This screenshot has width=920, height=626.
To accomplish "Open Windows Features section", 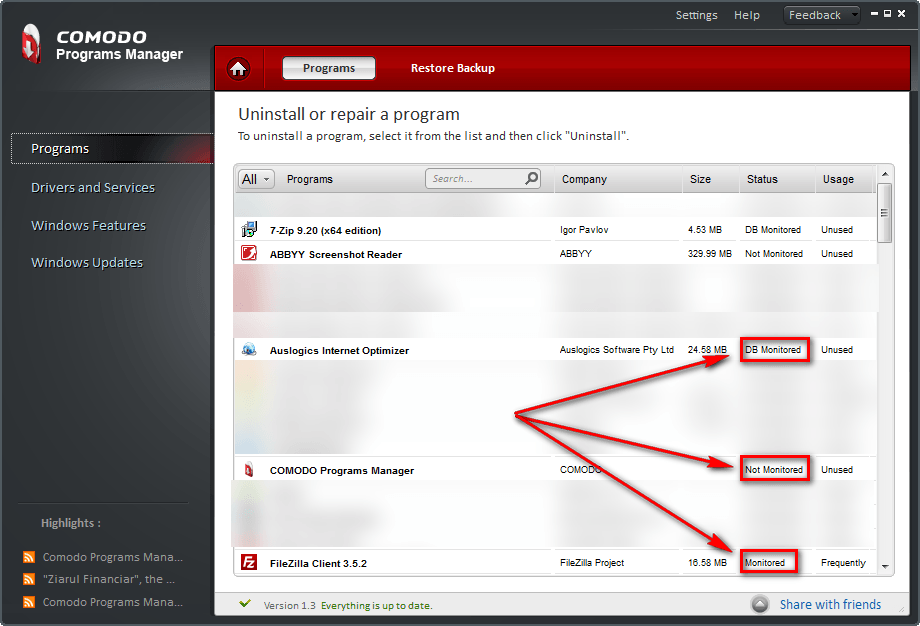I will 89,225.
